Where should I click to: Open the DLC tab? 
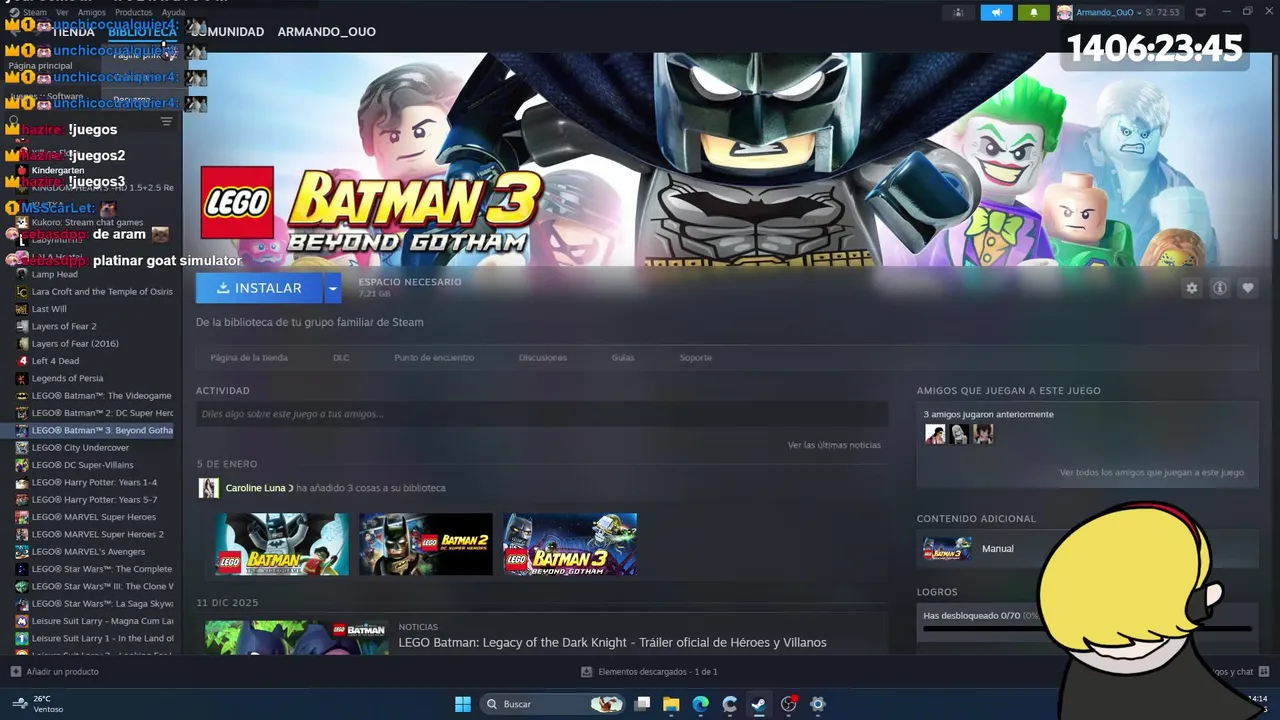point(341,357)
